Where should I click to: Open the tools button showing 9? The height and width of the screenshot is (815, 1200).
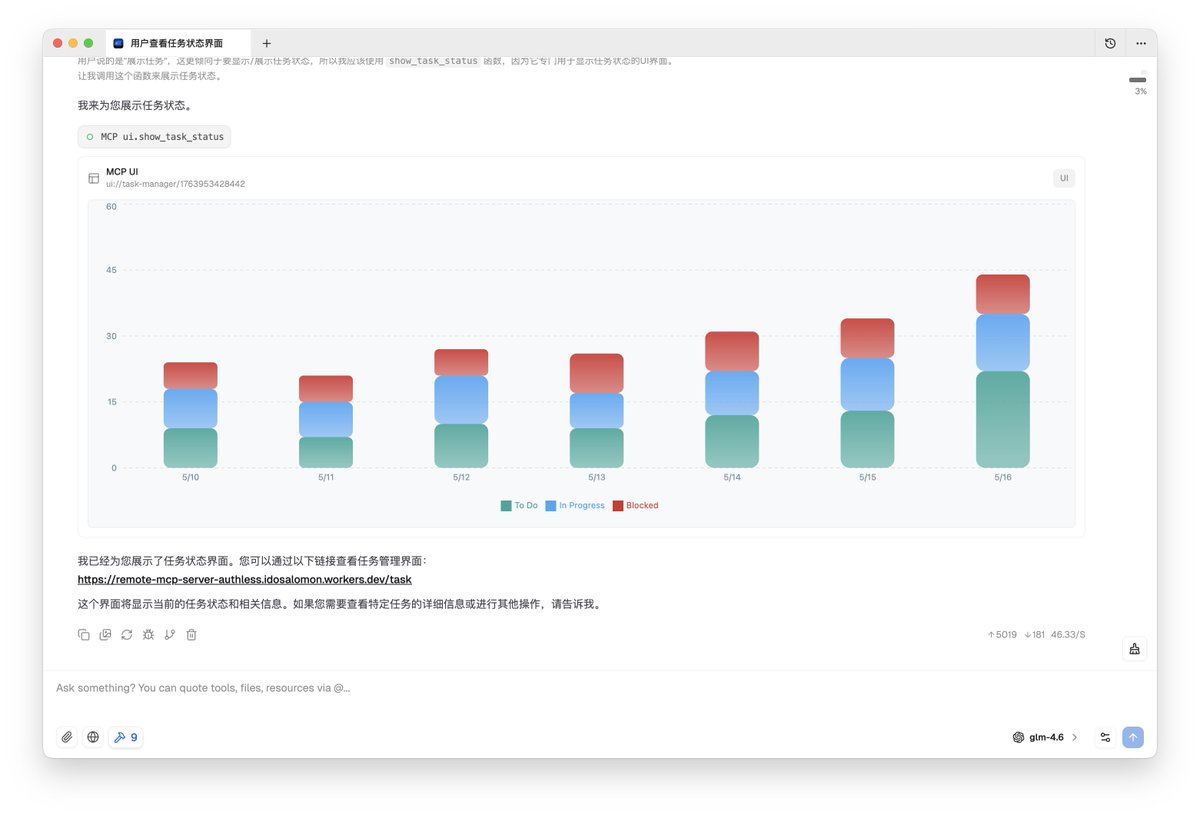(126, 737)
